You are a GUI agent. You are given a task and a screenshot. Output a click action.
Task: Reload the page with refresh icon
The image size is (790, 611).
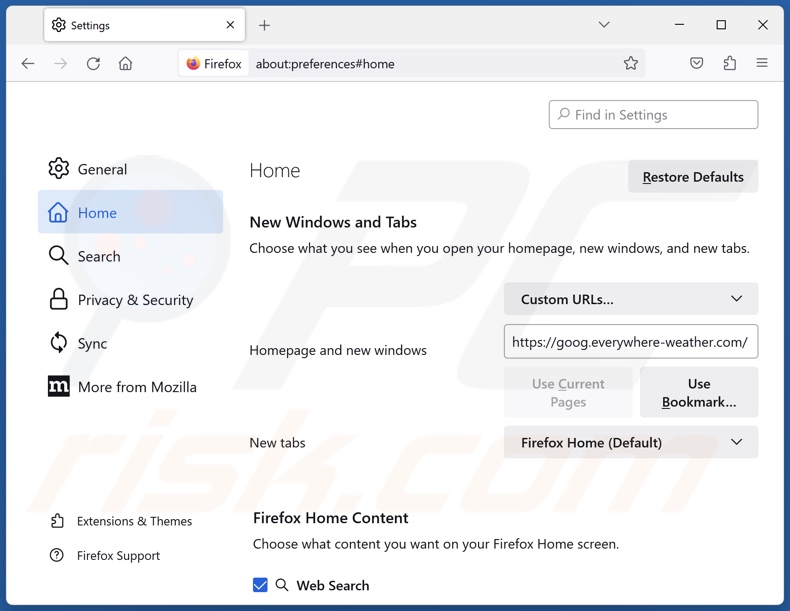tap(93, 63)
